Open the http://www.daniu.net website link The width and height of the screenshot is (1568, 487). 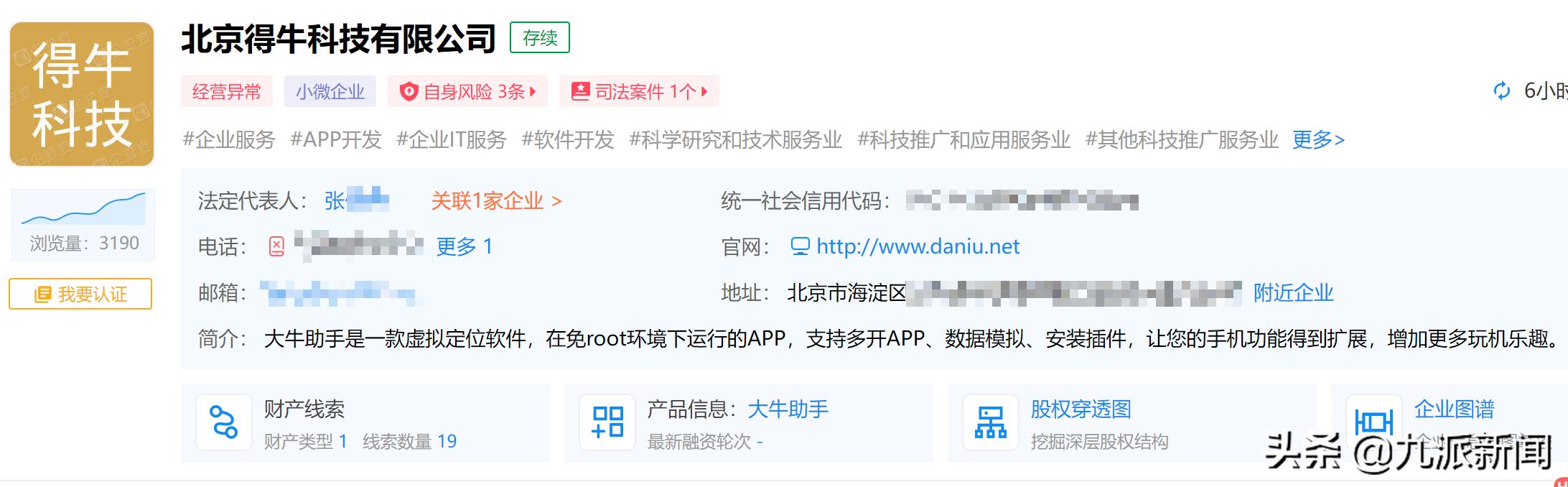[918, 246]
